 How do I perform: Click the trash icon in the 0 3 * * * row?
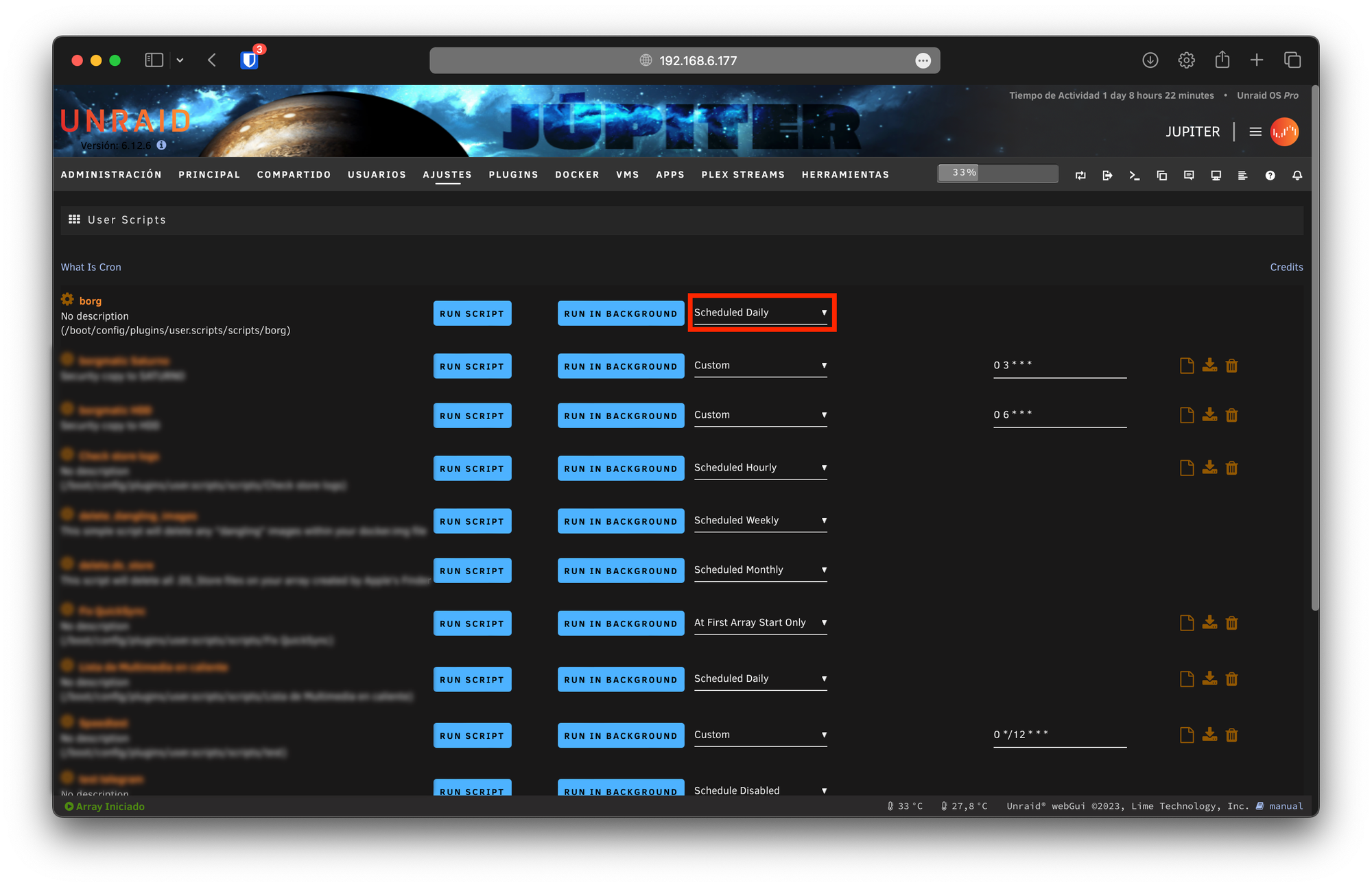point(1232,366)
